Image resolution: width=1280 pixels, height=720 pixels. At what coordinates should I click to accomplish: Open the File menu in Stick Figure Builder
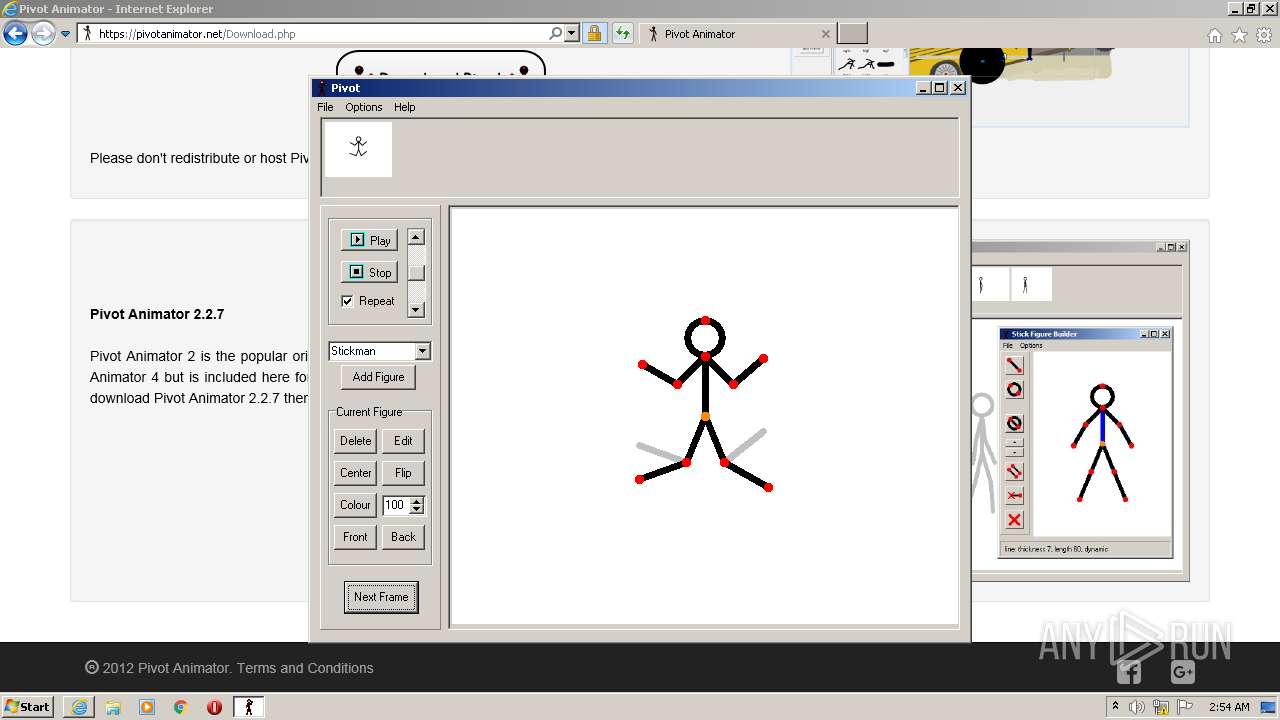point(1008,346)
